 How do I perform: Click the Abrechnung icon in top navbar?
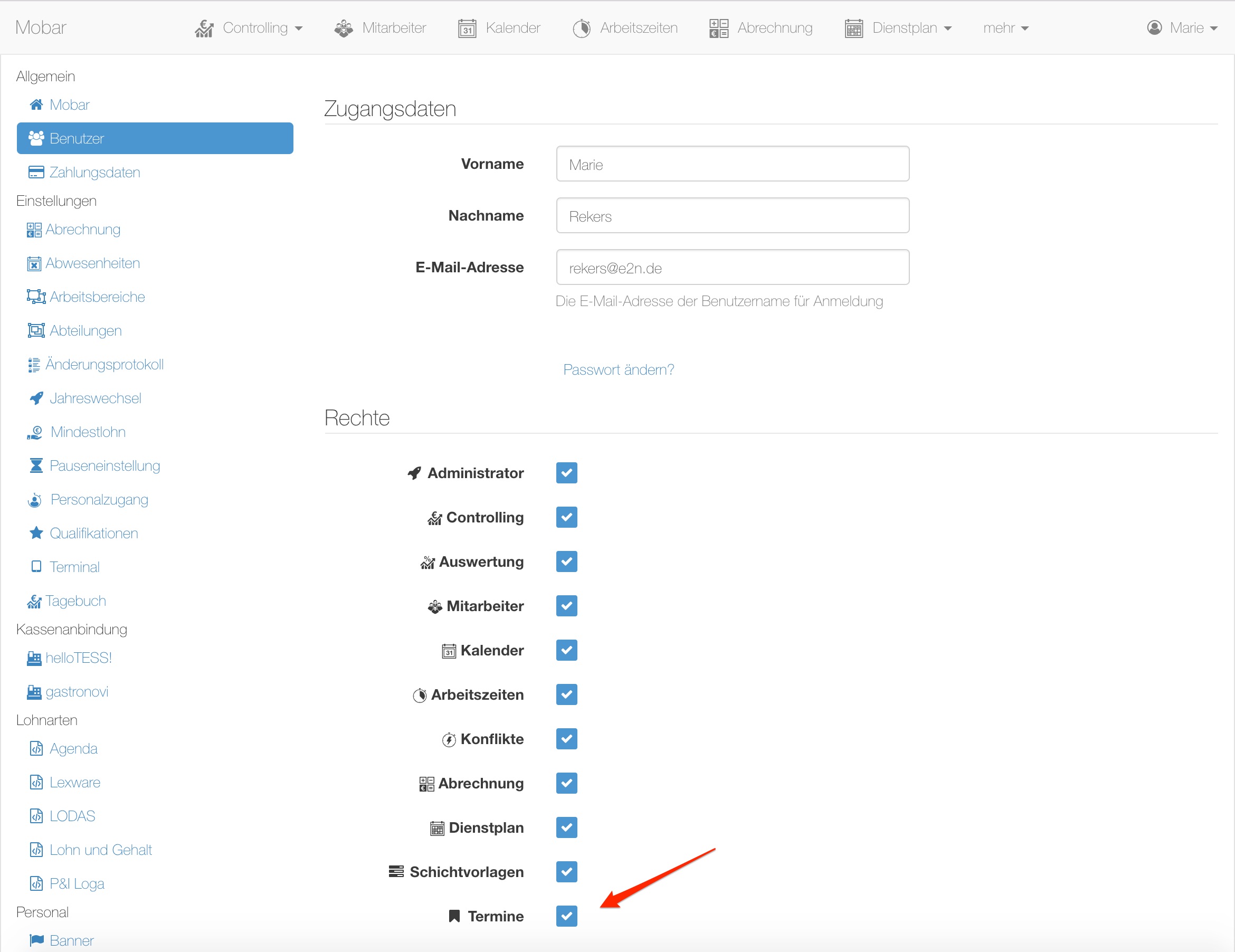click(718, 27)
